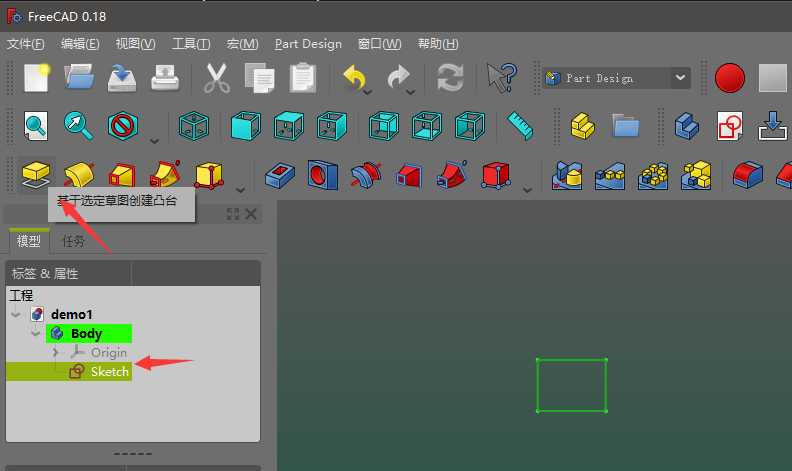Set the bottom view cube
Image resolution: width=792 pixels, height=471 pixels.
pyautogui.click(x=427, y=126)
